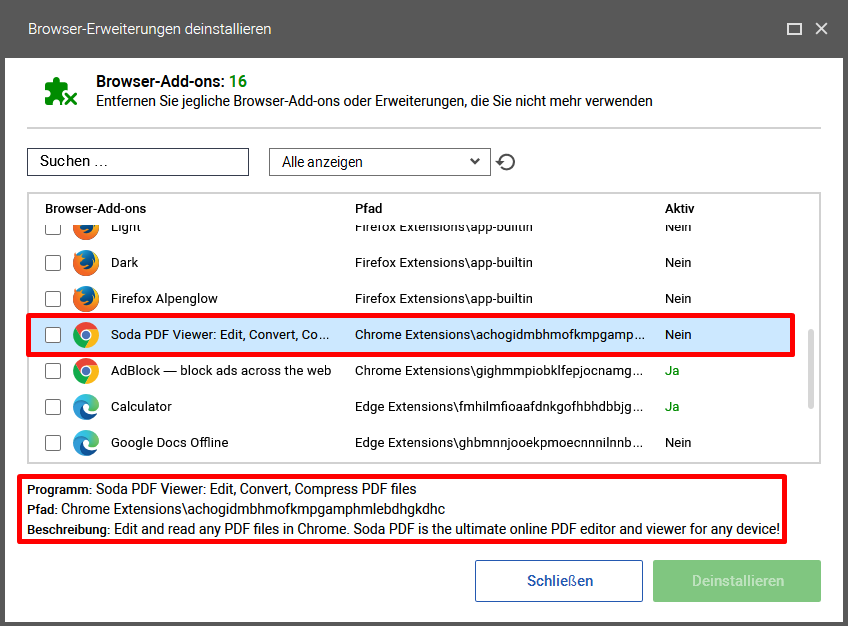Click the 'Nein' status of Firefox Alpenglow
Image resolution: width=848 pixels, height=626 pixels.
[x=678, y=299]
